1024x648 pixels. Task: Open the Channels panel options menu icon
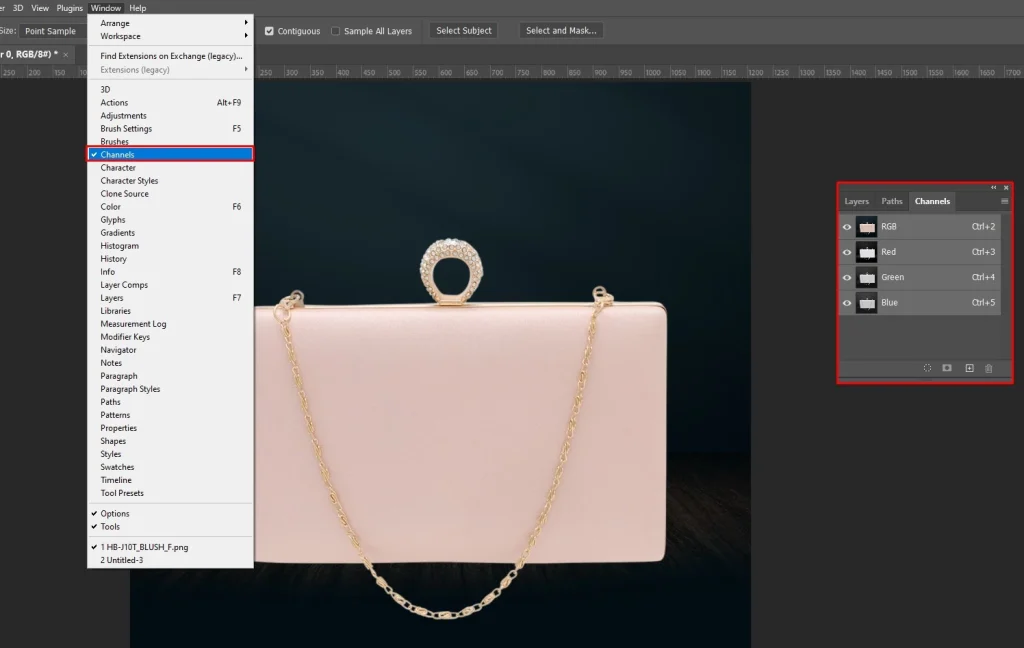pos(1005,201)
